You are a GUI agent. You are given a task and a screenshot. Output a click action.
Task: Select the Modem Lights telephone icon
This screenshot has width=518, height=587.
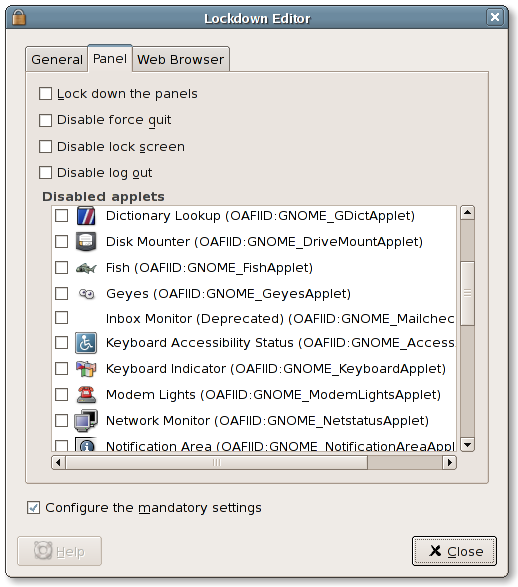tap(86, 395)
